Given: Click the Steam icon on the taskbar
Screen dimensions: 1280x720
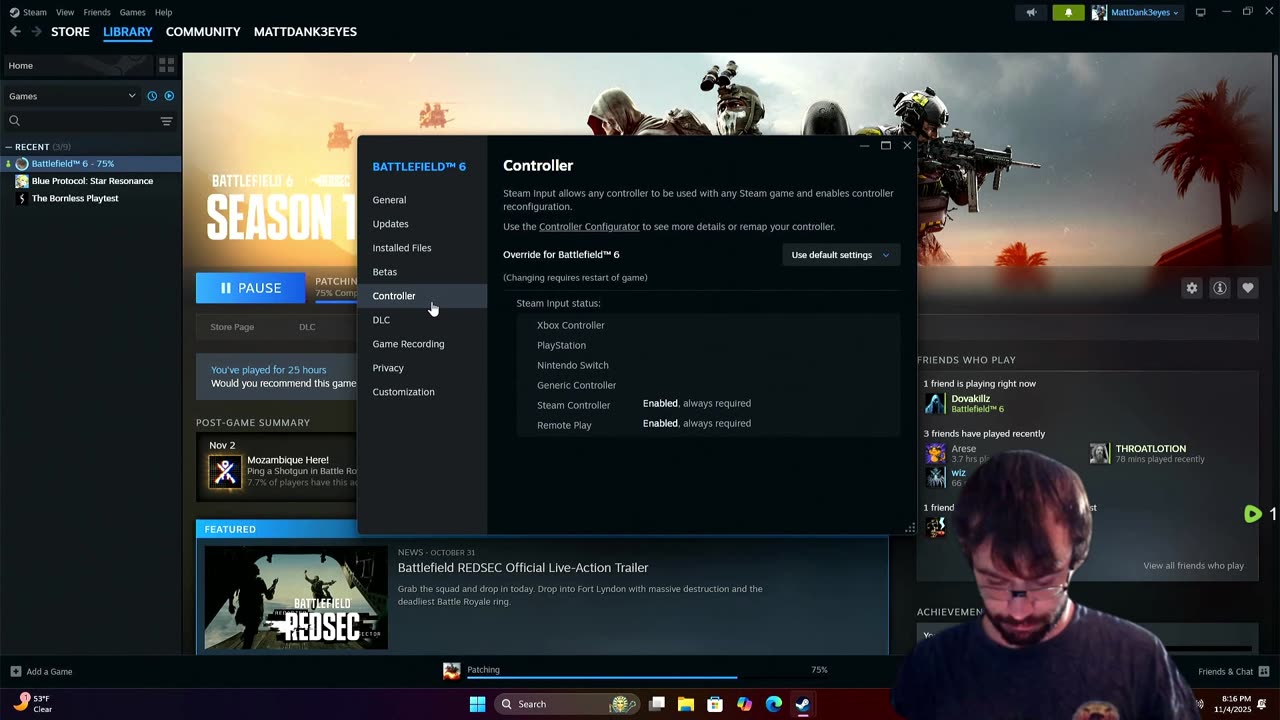Looking at the screenshot, I should [x=802, y=704].
